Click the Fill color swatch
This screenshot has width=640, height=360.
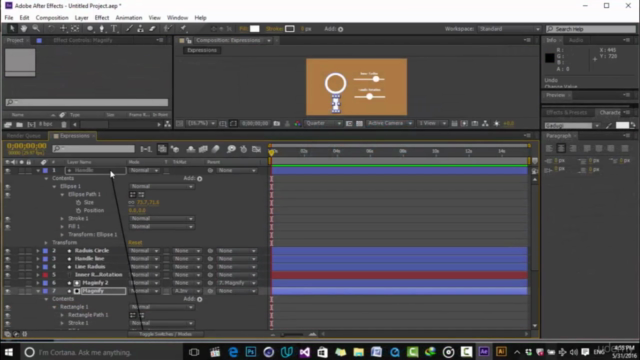255,29
